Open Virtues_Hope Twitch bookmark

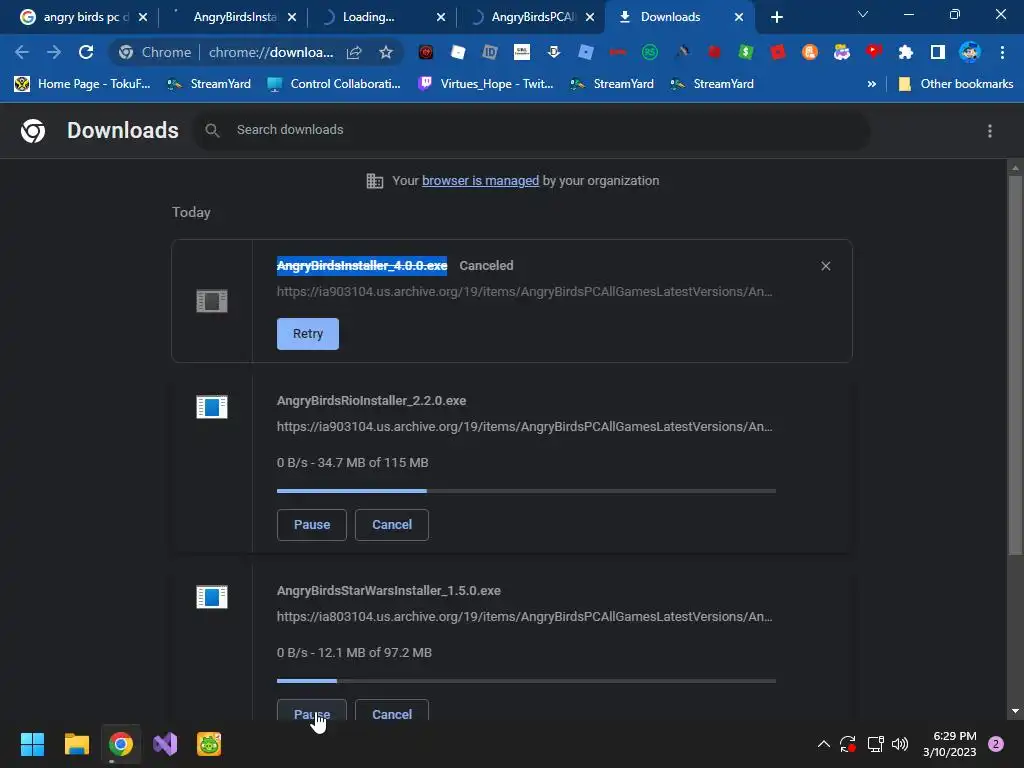(487, 84)
